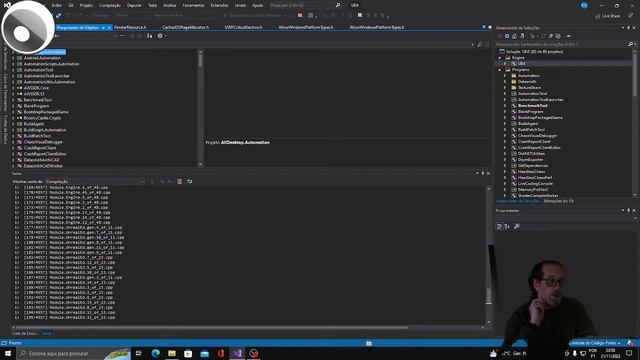Select ChaosVisualDebugger in Object Browser

click(43, 142)
